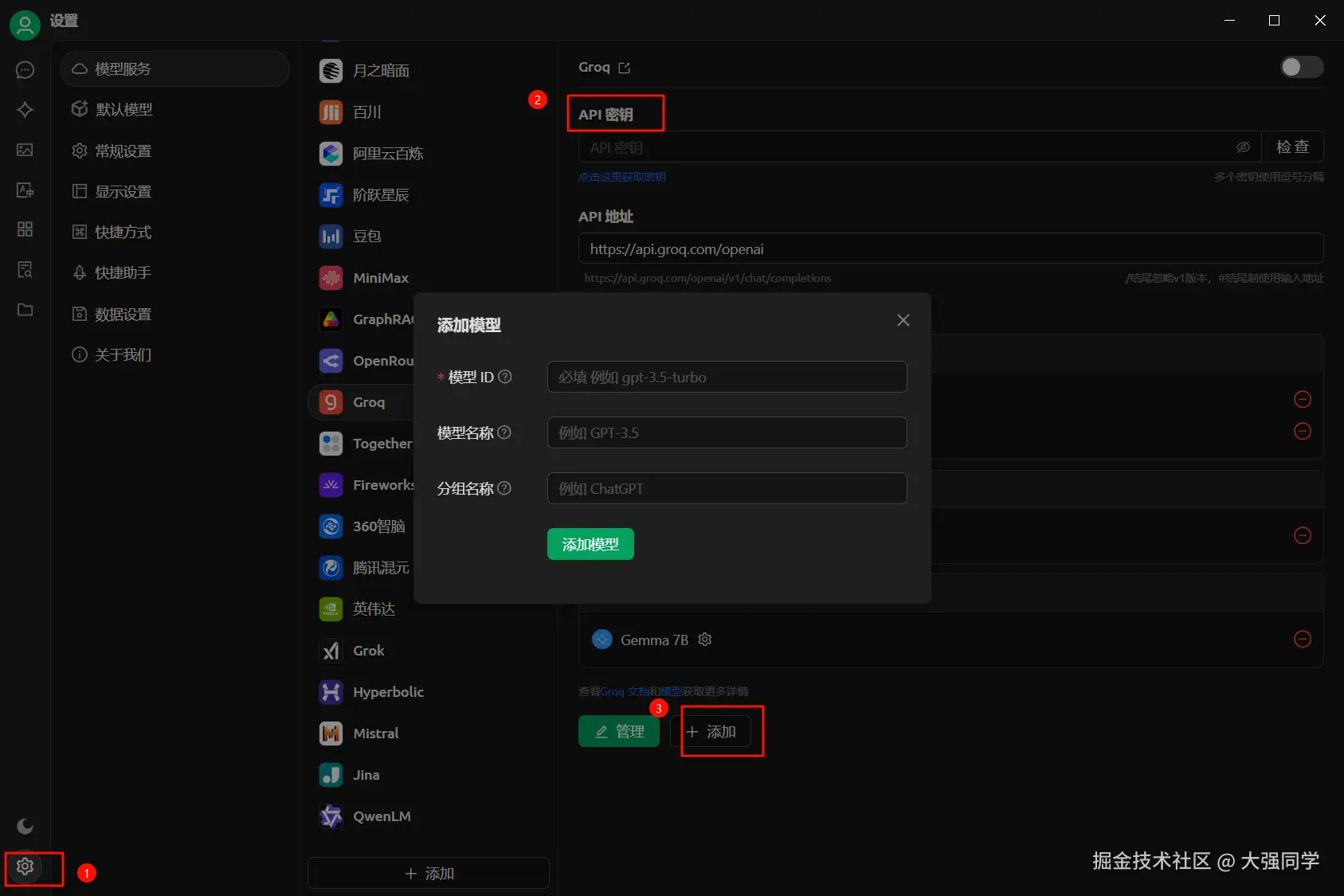Click the 阿里云百炼 provider logo
The width and height of the screenshot is (1344, 896).
click(x=331, y=154)
